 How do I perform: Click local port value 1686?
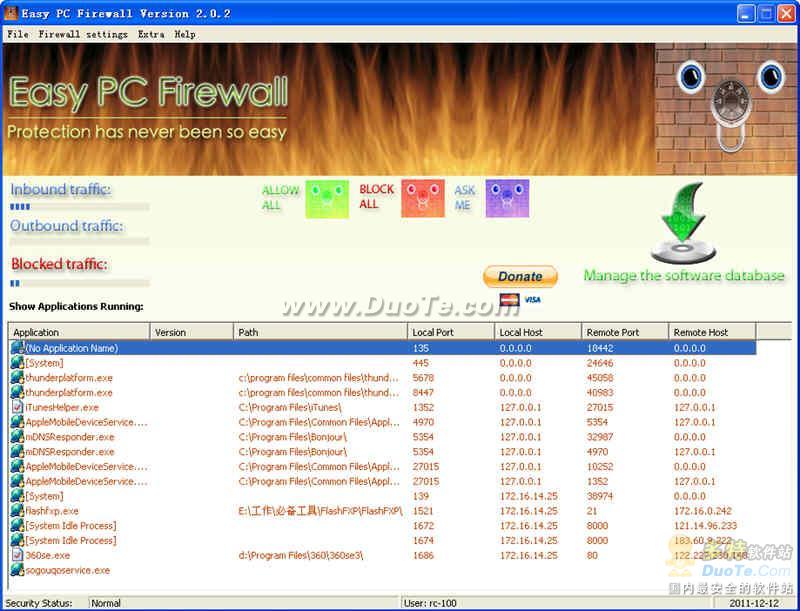coord(423,555)
